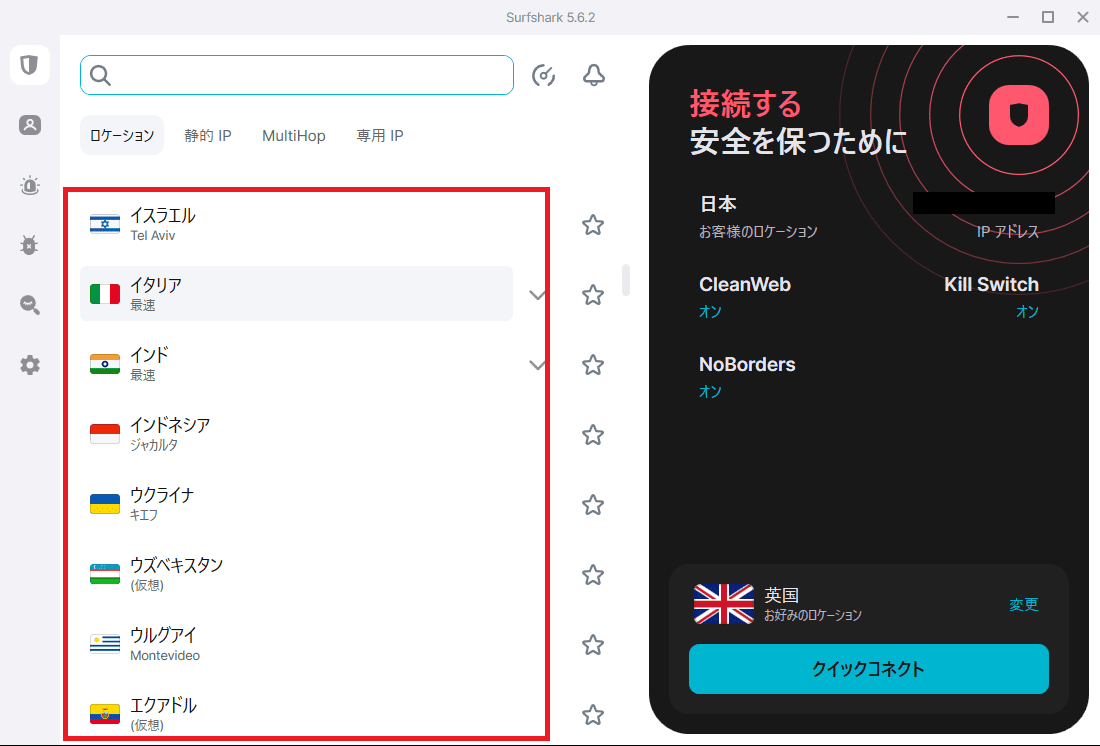The image size is (1100, 746).
Task: Open the notifications bell icon
Action: coord(593,75)
